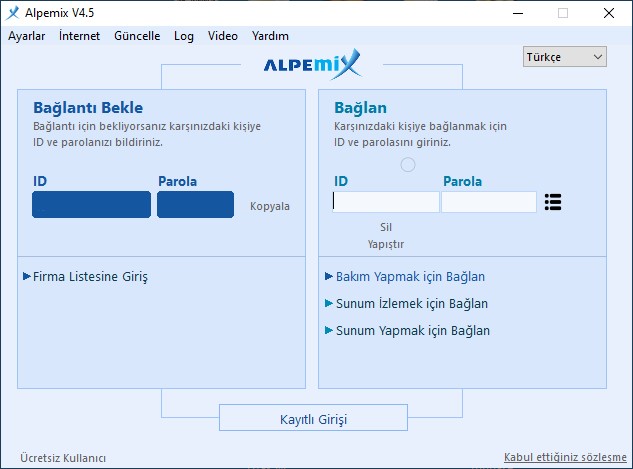Image resolution: width=633 pixels, height=469 pixels.
Task: Close the Alpemix window
Action: pos(609,13)
